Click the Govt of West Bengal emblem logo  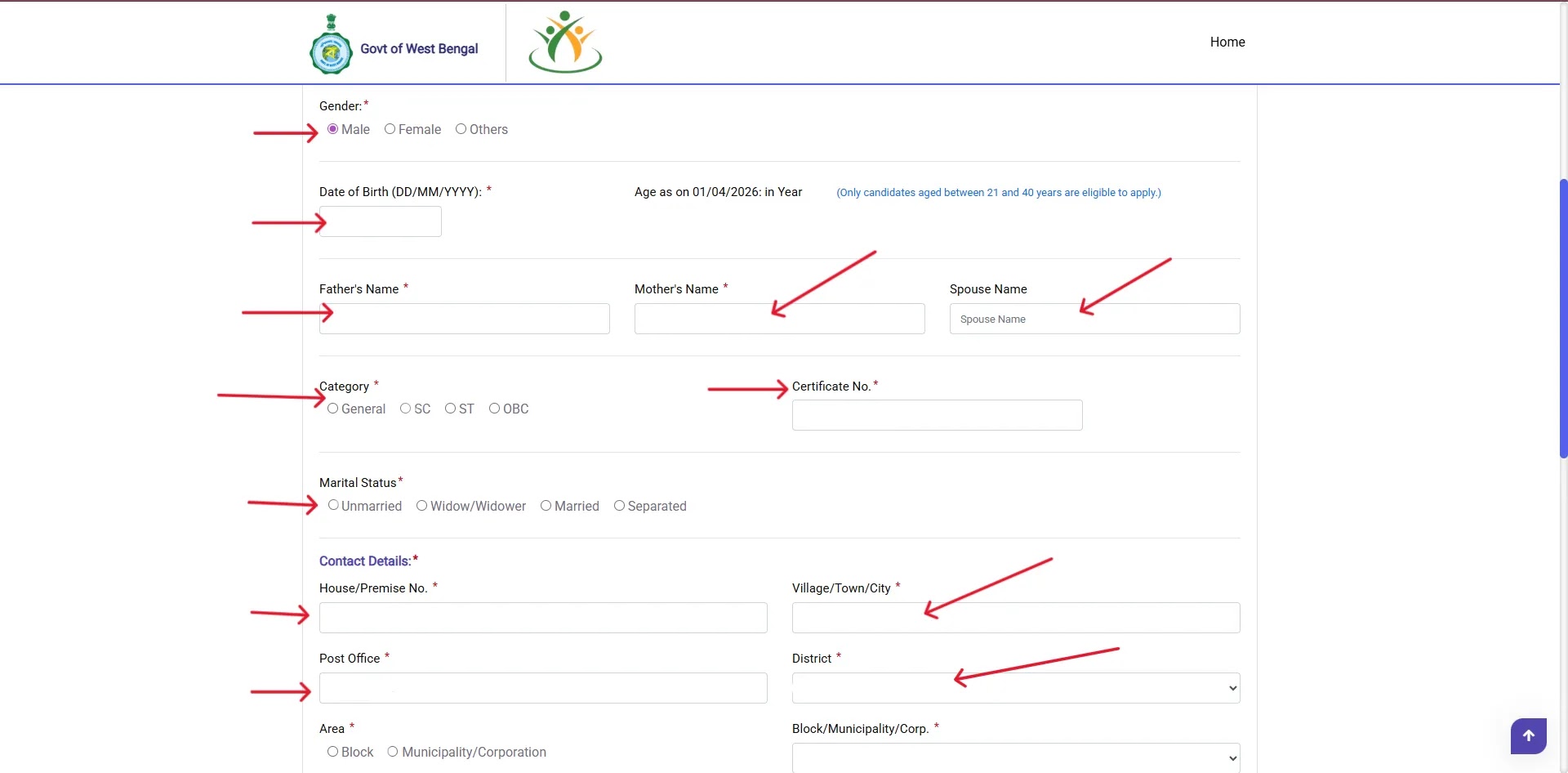coord(330,42)
